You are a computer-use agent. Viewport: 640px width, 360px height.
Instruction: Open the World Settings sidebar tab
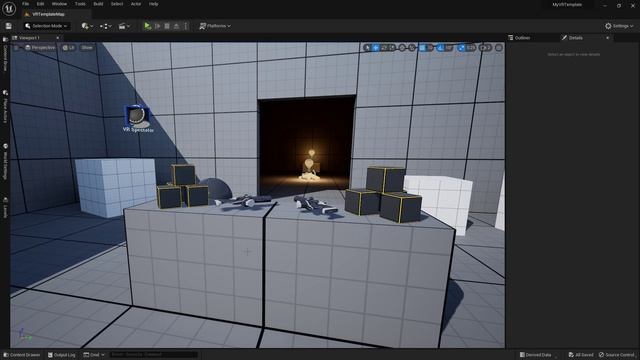point(5,162)
